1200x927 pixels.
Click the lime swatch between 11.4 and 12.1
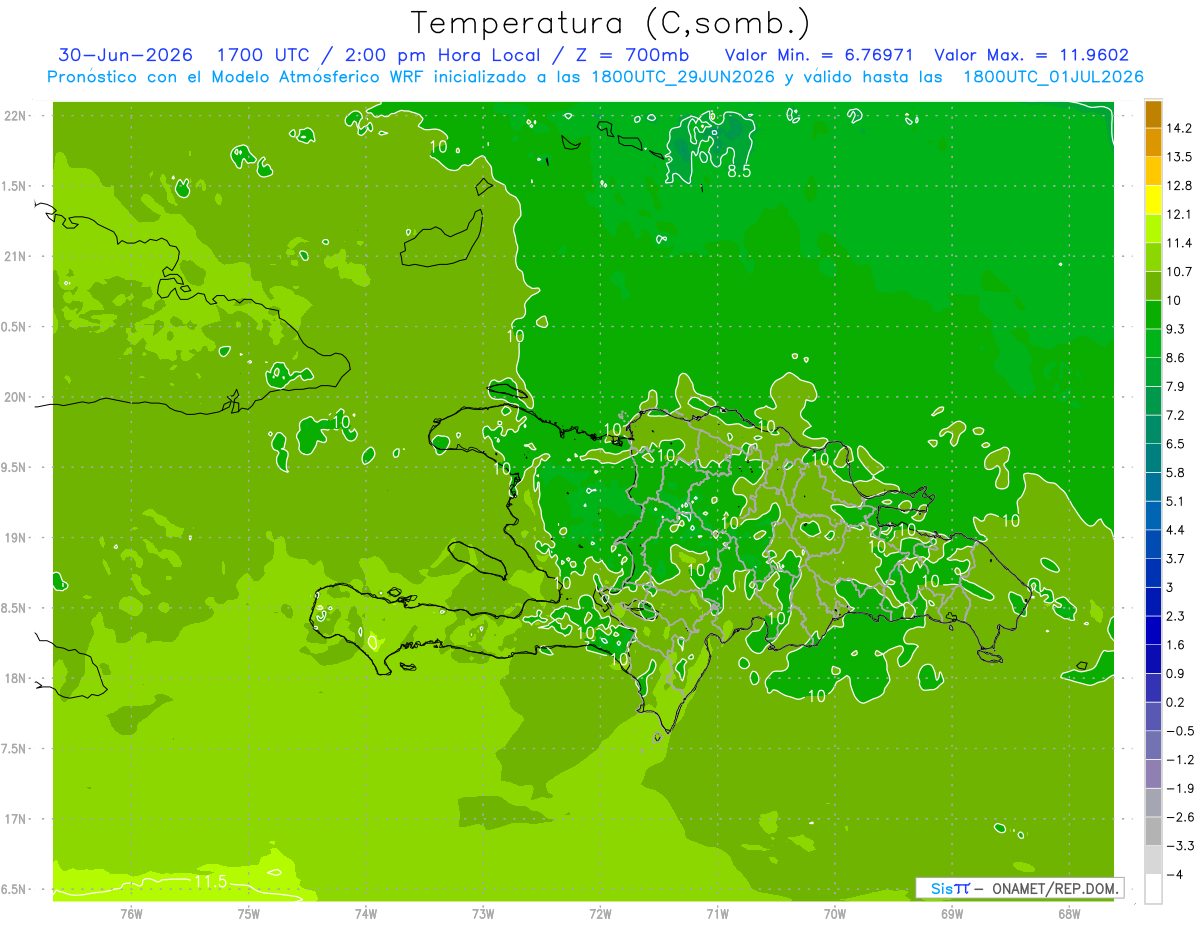[1153, 229]
